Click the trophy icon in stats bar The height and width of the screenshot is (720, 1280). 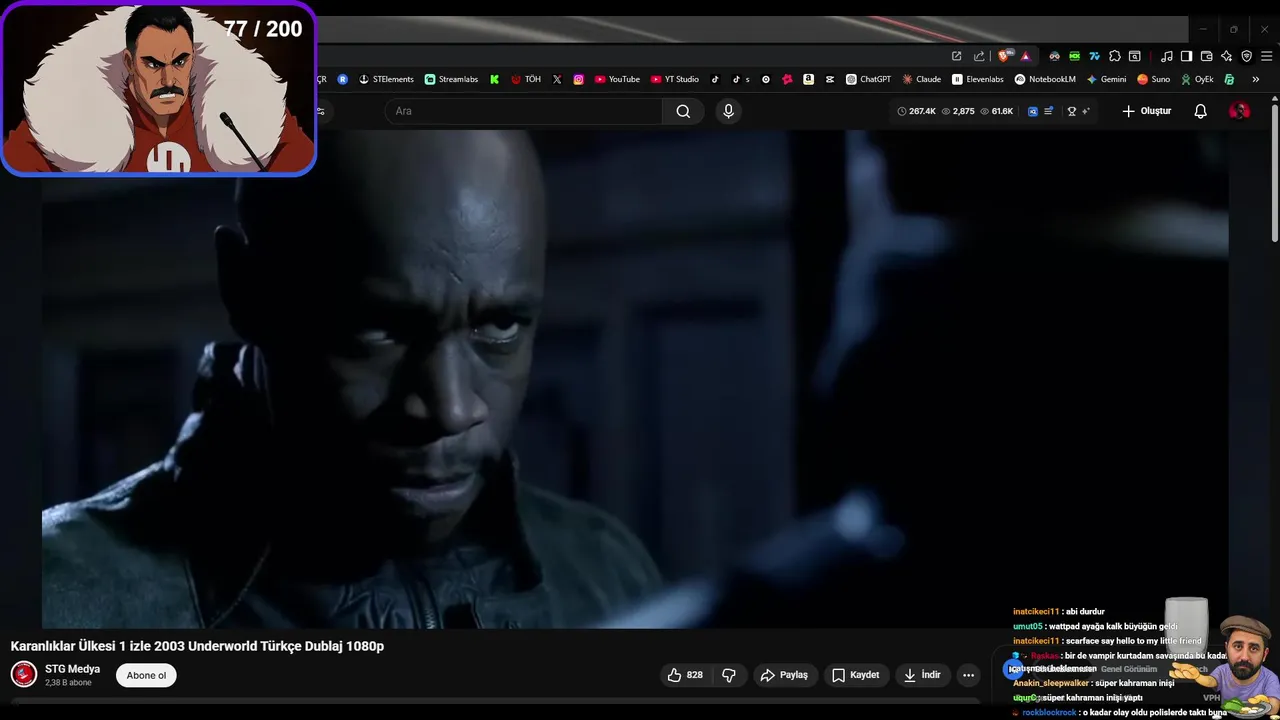pyautogui.click(x=1071, y=111)
